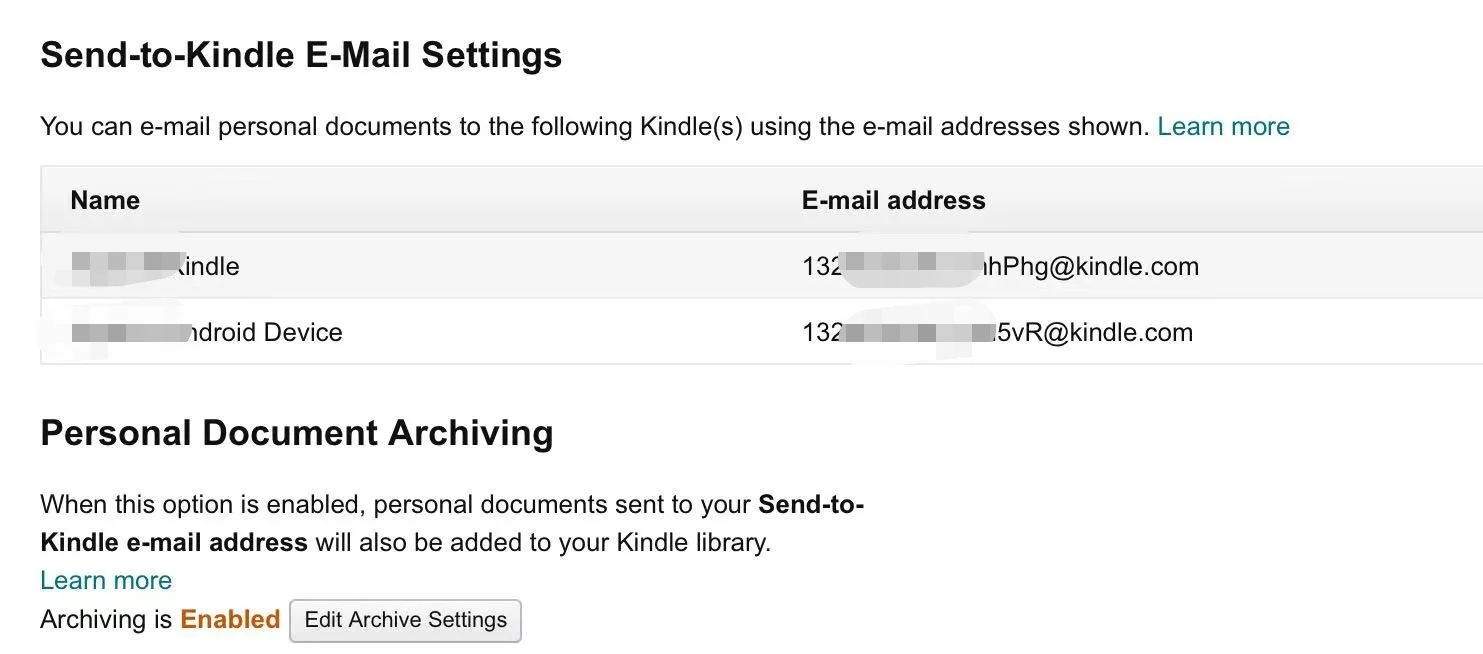
Task: Click the orange Enabled status text
Action: 230,620
